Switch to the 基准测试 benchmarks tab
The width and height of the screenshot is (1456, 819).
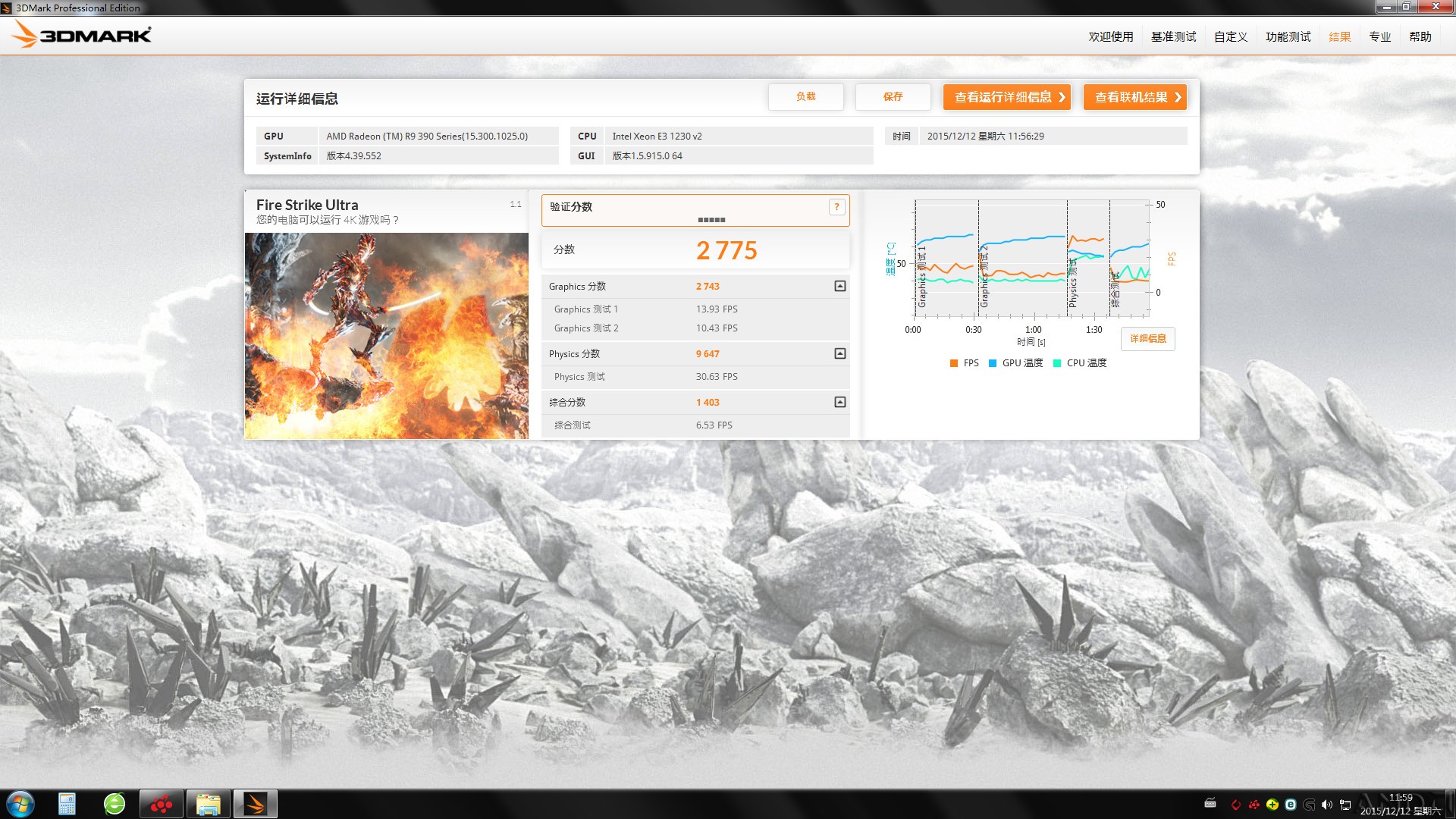pos(1173,36)
